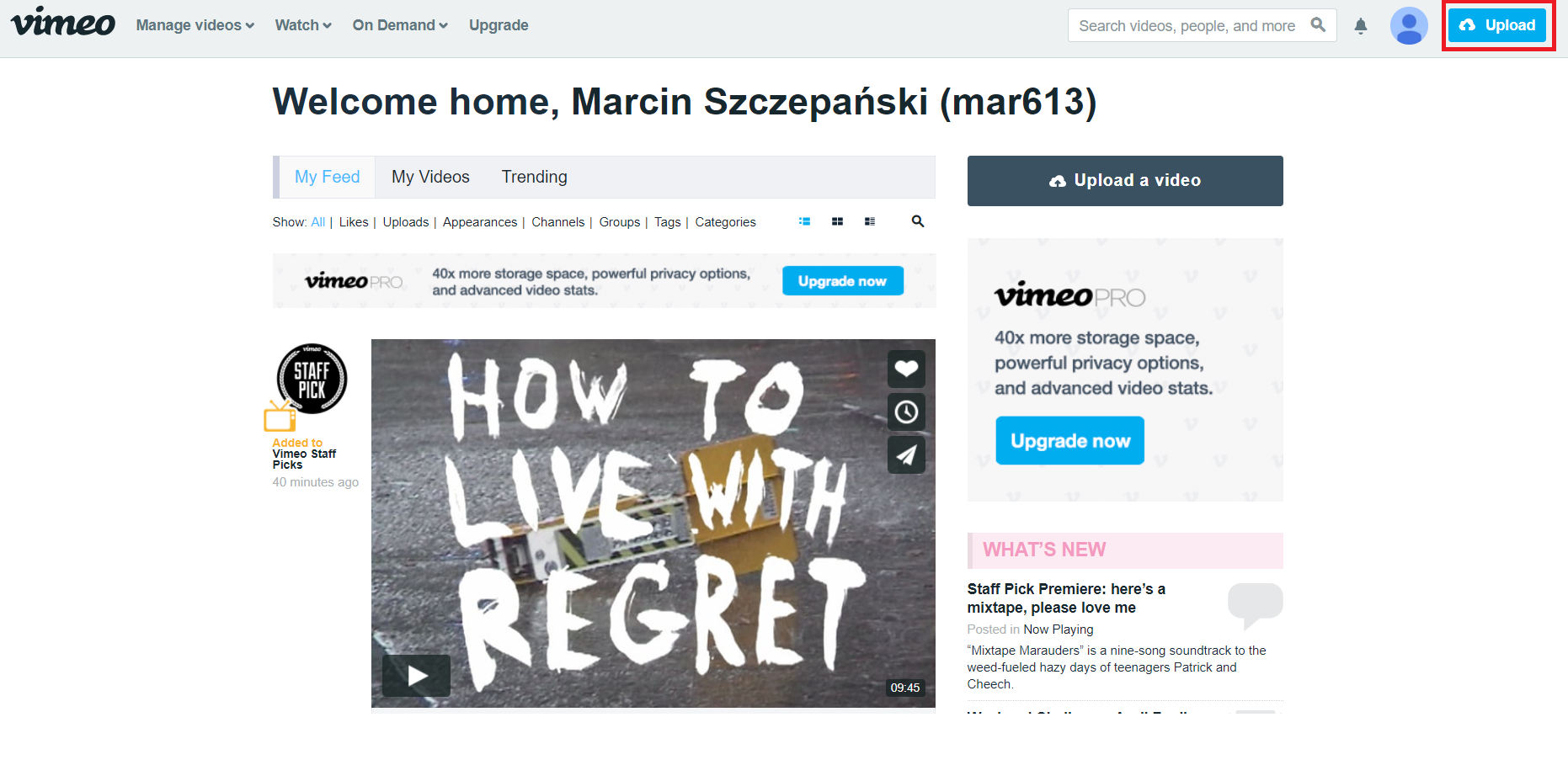Open the notifications bell
Screen dimensions: 1568x765
[x=1360, y=26]
